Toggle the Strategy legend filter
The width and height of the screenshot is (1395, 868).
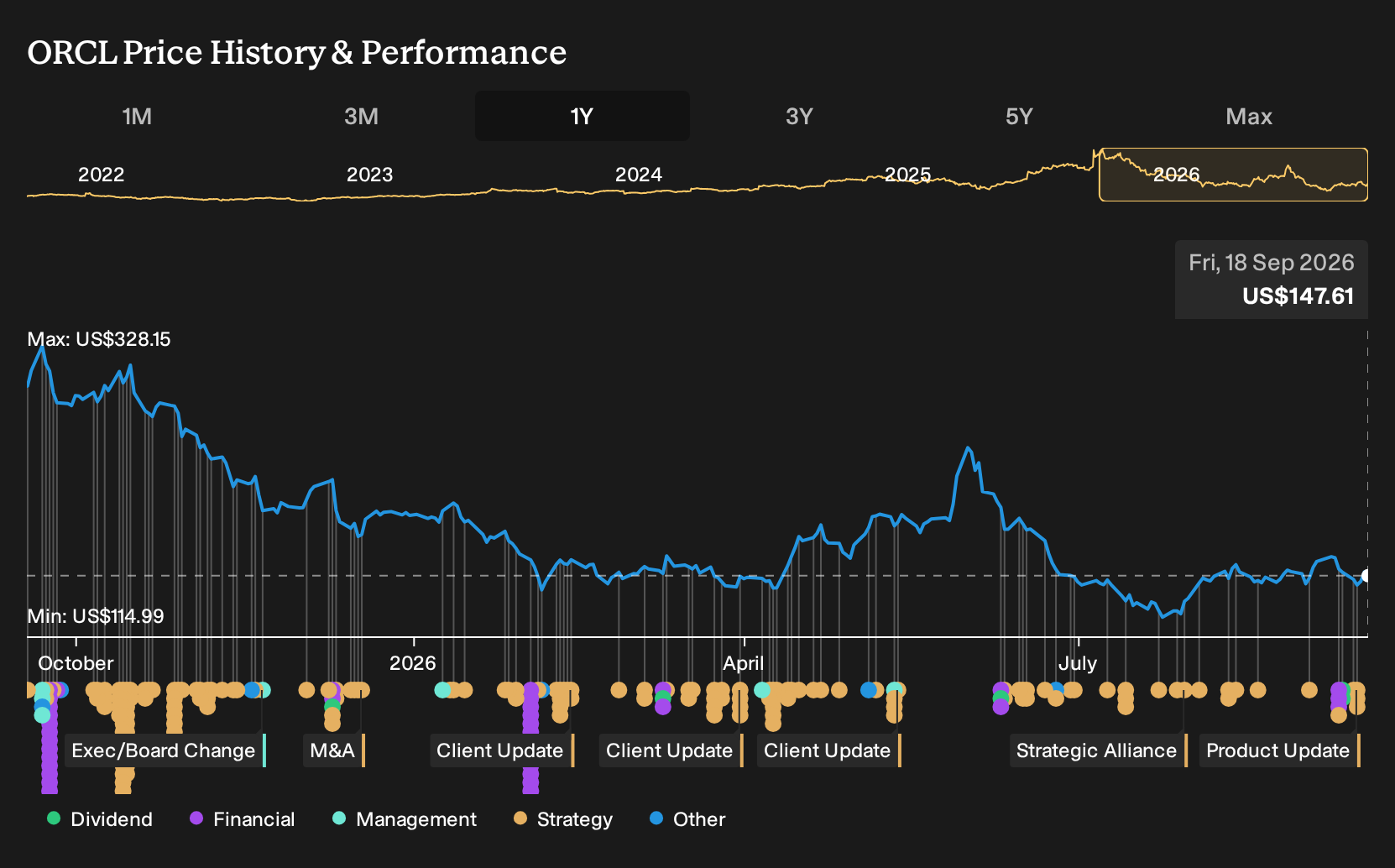(x=563, y=819)
